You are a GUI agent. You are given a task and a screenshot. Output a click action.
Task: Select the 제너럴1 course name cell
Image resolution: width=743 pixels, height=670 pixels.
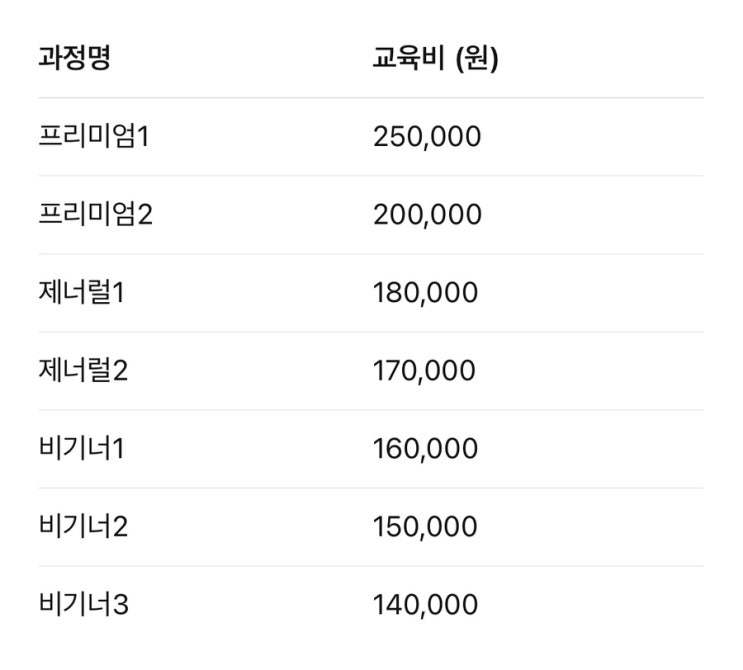(84, 292)
